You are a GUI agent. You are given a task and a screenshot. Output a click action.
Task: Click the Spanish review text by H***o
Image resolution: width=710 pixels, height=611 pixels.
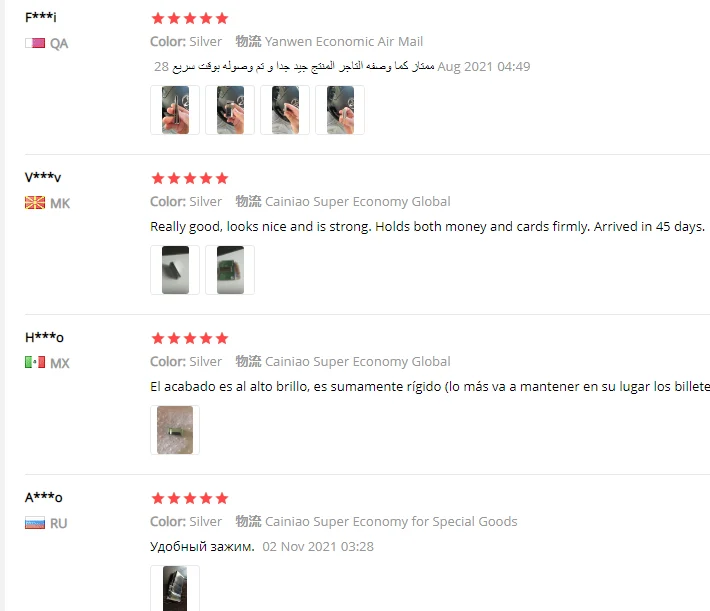(430, 387)
